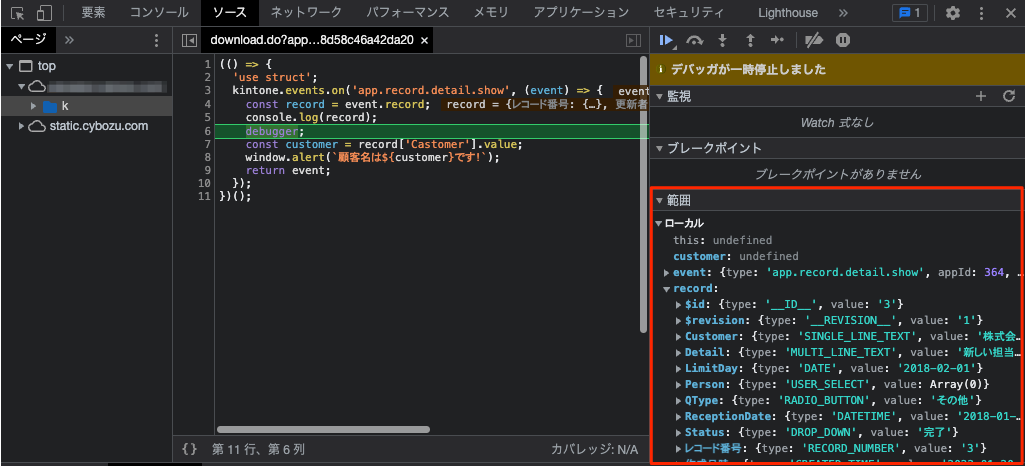Open the Lighthouse tab
The height and width of the screenshot is (466, 1025).
(x=788, y=12)
